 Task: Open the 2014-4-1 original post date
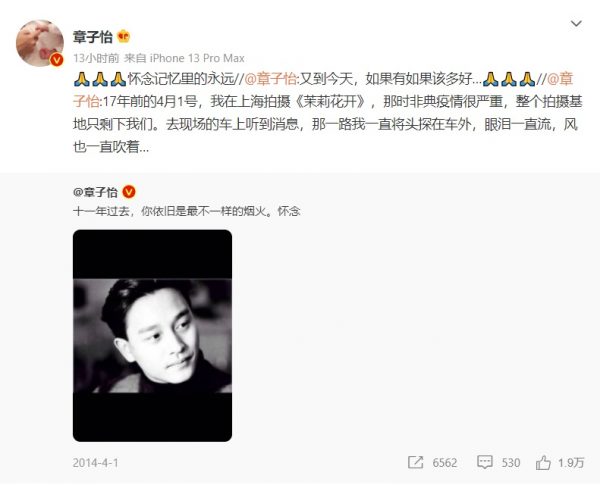pos(96,463)
